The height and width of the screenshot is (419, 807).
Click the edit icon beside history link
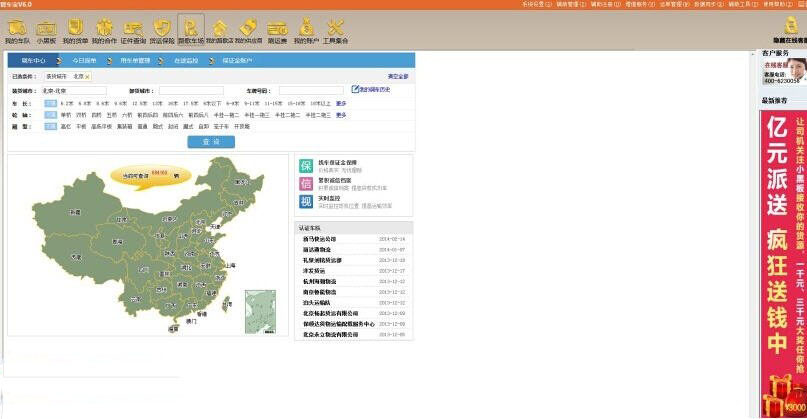pyautogui.click(x=355, y=89)
